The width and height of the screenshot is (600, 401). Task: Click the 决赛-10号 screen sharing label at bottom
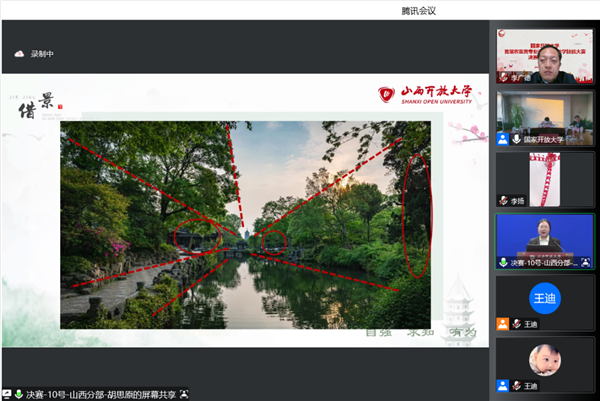pyautogui.click(x=100, y=393)
